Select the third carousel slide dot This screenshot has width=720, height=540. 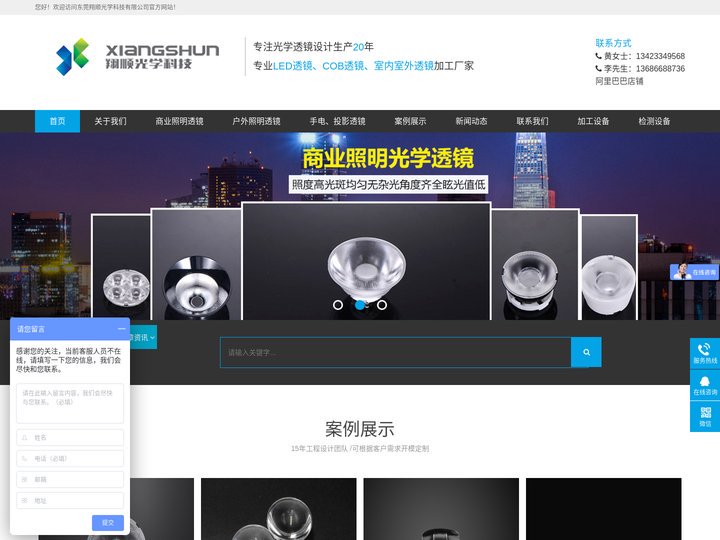382,304
